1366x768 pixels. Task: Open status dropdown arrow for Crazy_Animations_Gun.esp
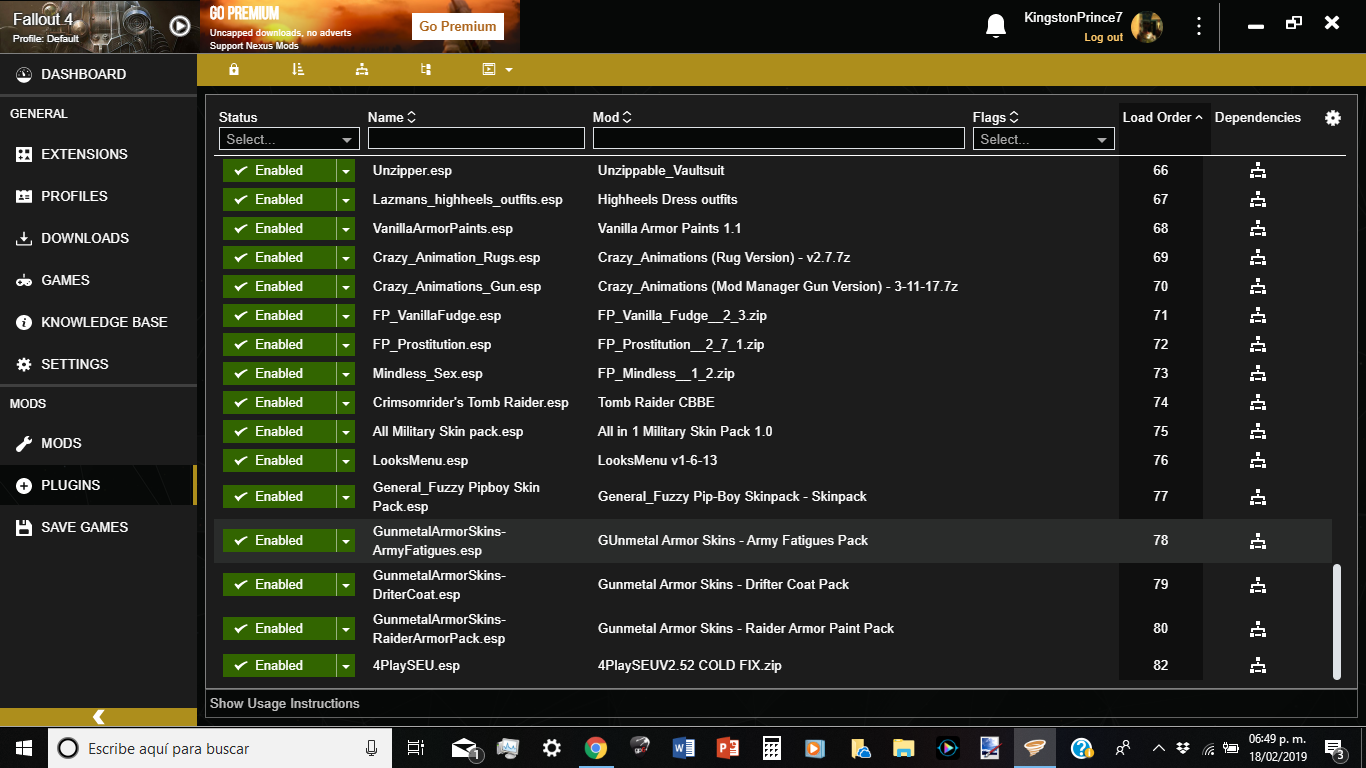[x=346, y=286]
